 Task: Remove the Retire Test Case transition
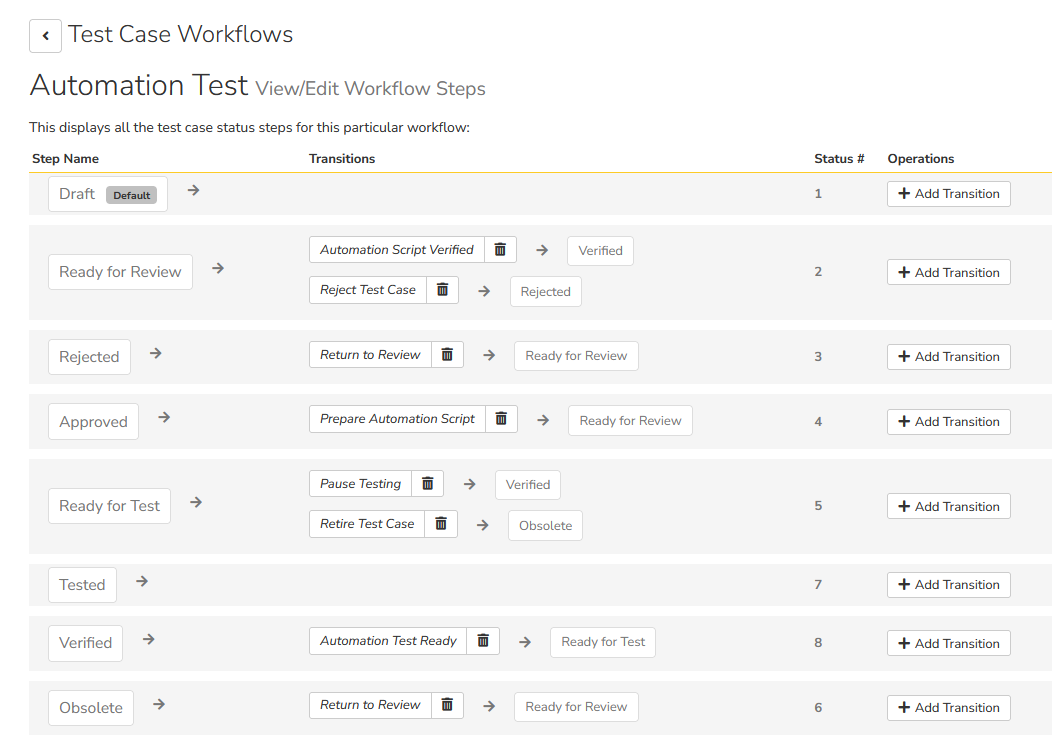pyautogui.click(x=441, y=524)
